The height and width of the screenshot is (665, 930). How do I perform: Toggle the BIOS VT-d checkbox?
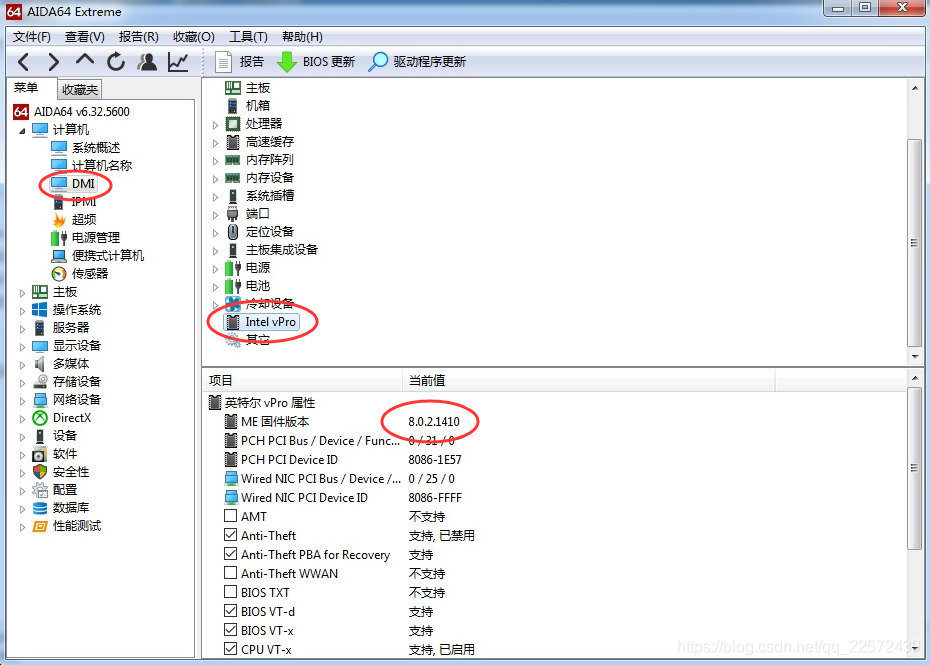click(x=231, y=610)
